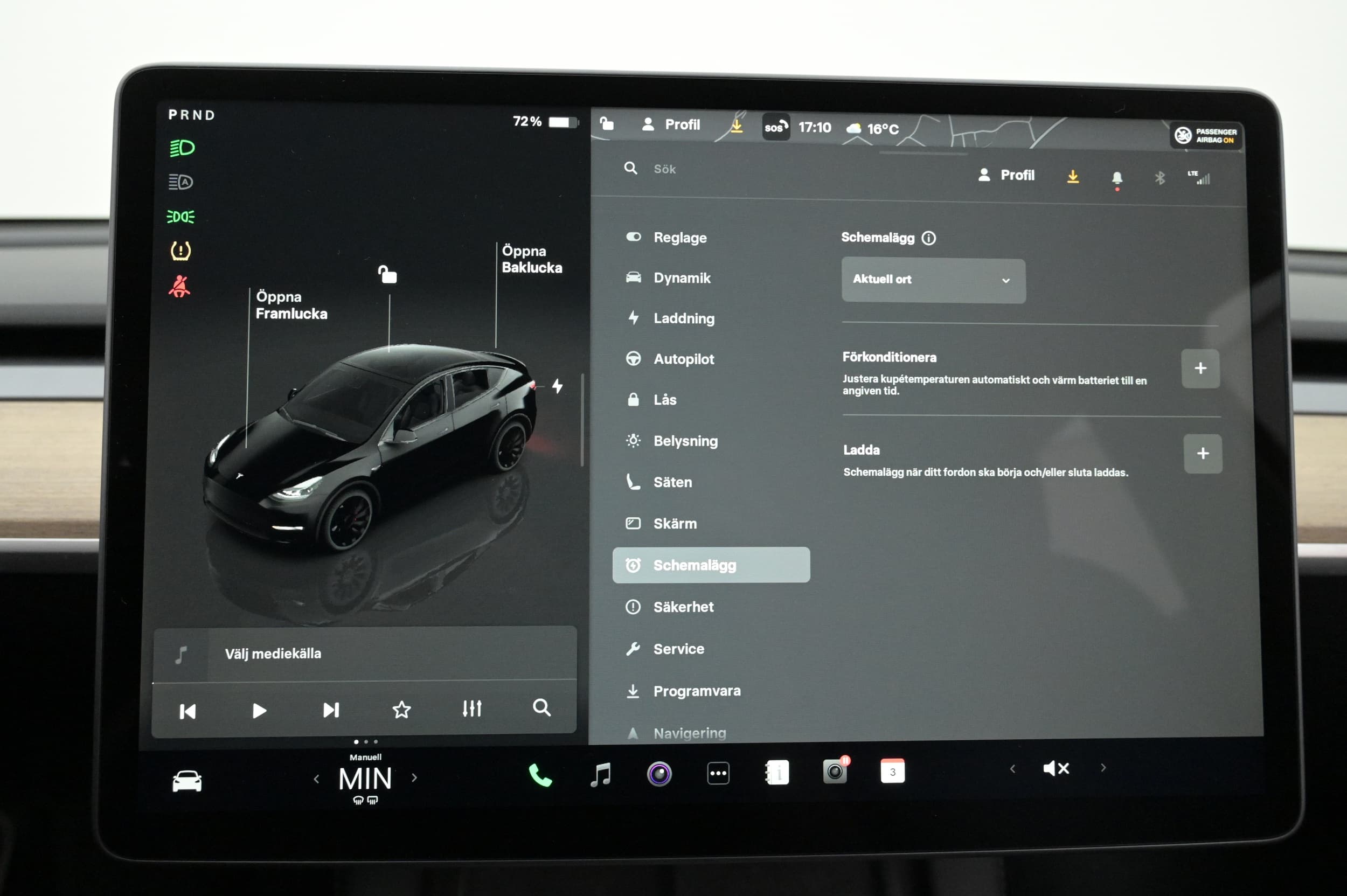
Task: Increase temperature with right chevron
Action: tap(414, 777)
